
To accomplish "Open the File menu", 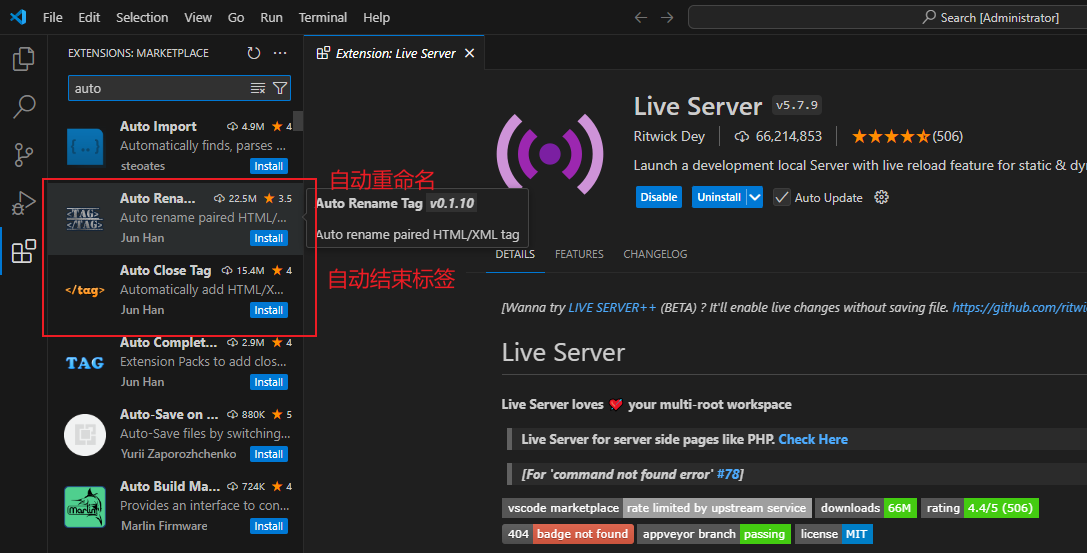I will (x=53, y=17).
